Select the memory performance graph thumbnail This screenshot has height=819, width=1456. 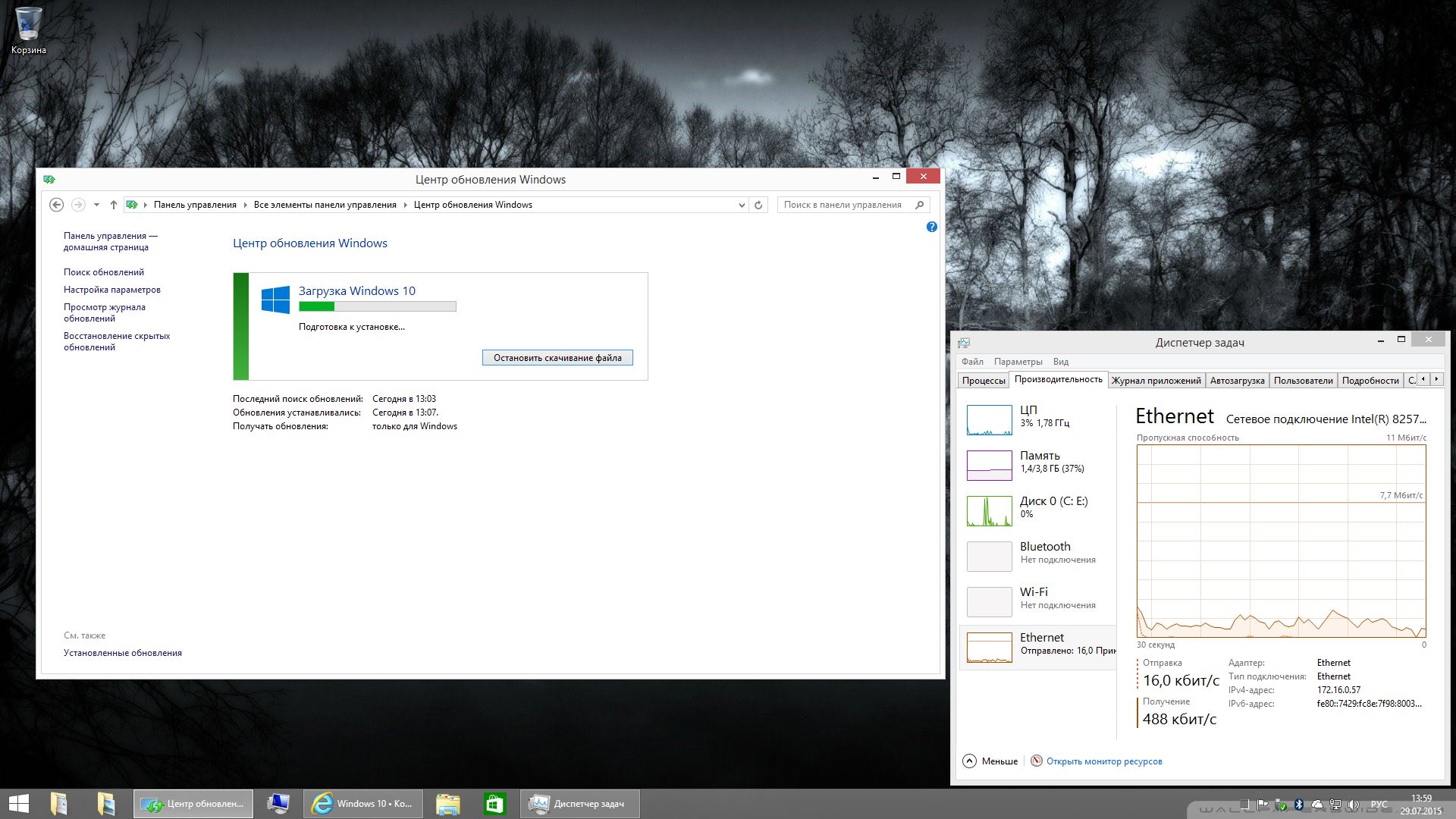989,466
